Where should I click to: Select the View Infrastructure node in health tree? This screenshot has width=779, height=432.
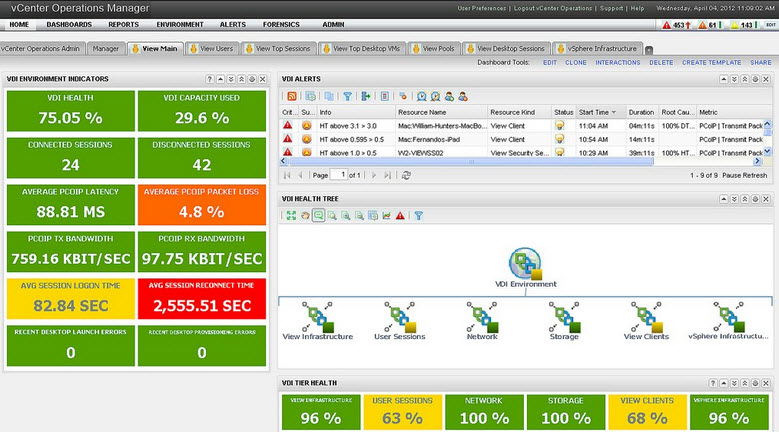[318, 321]
